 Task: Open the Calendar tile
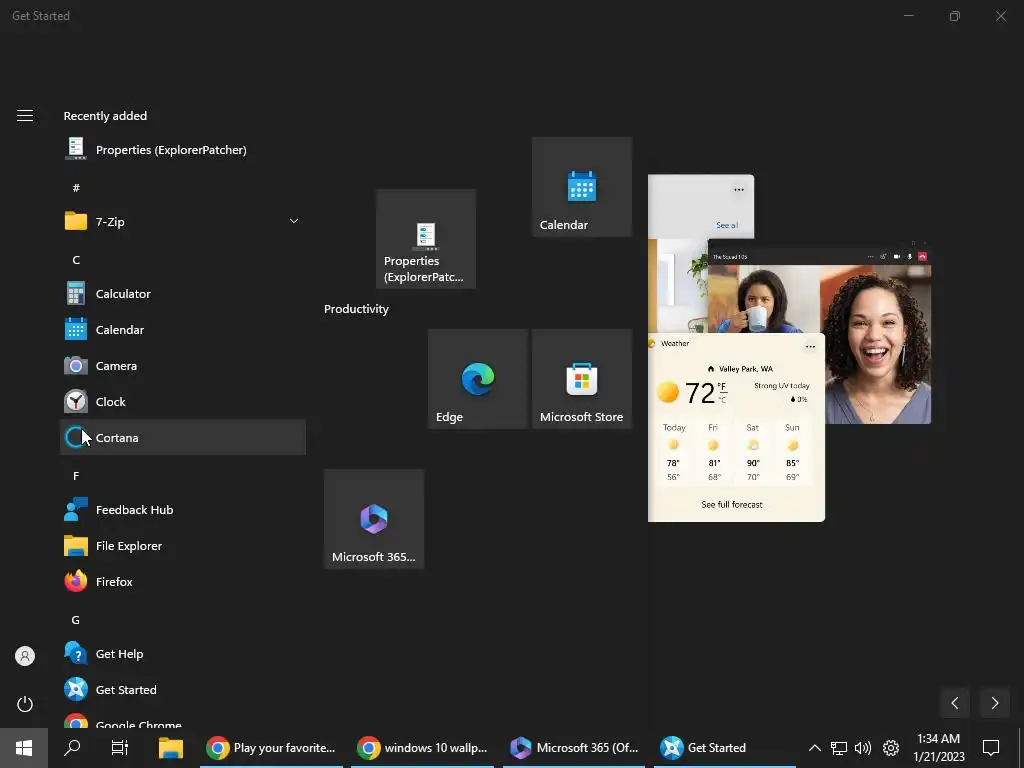[582, 187]
